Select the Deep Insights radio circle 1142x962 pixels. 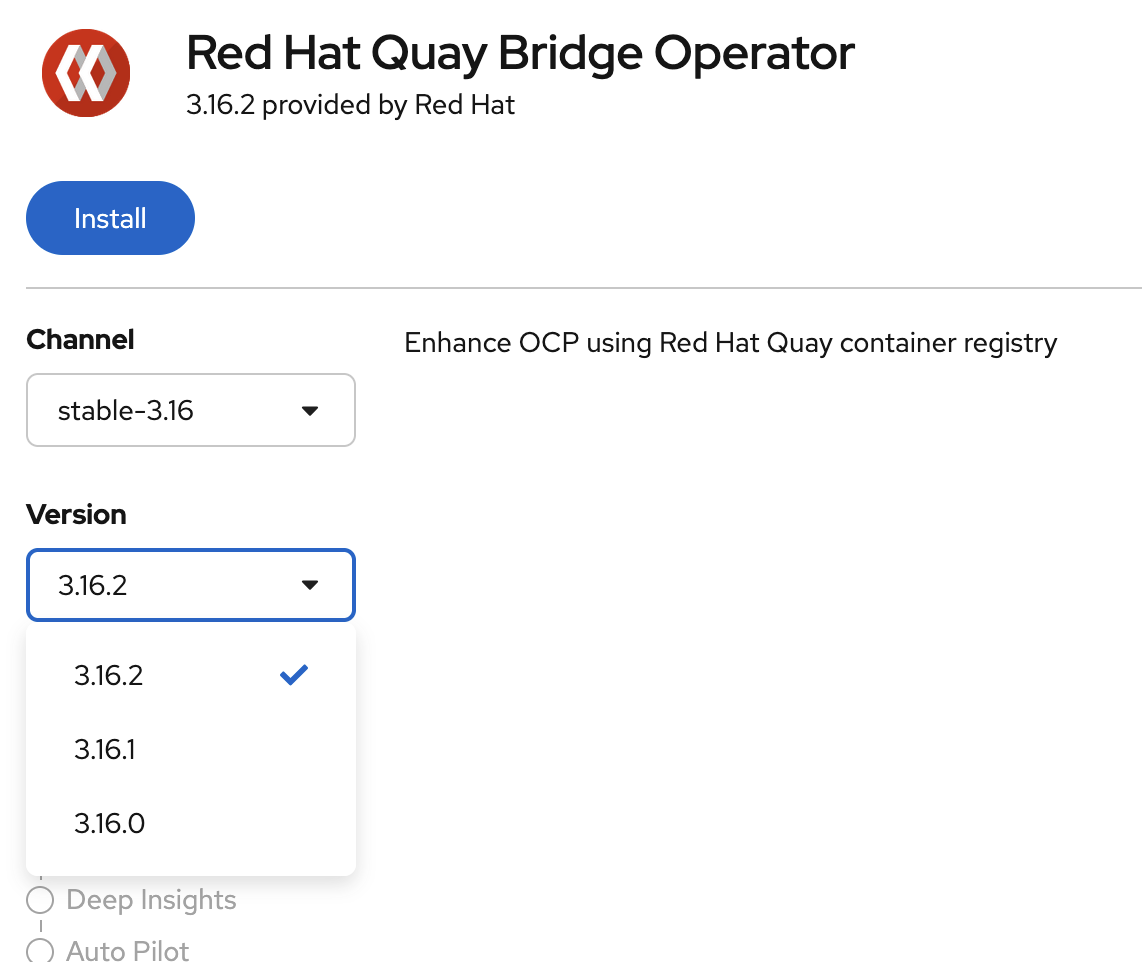[40, 900]
